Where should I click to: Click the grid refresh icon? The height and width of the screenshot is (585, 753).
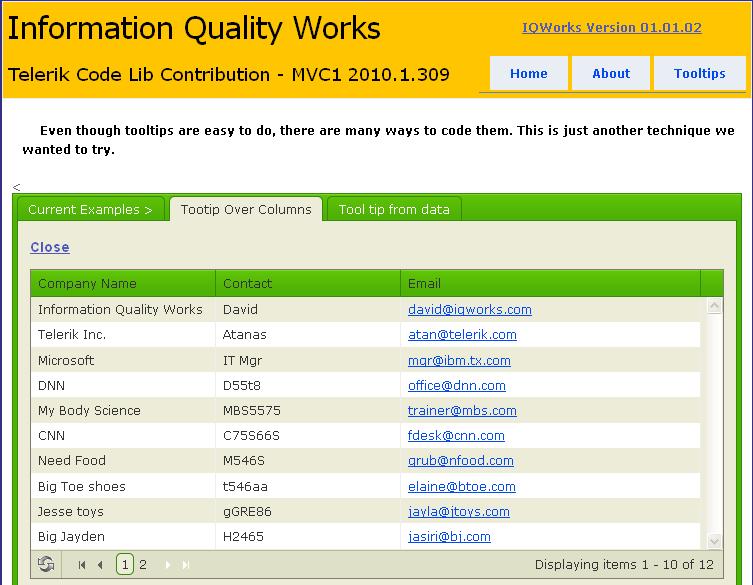46,564
